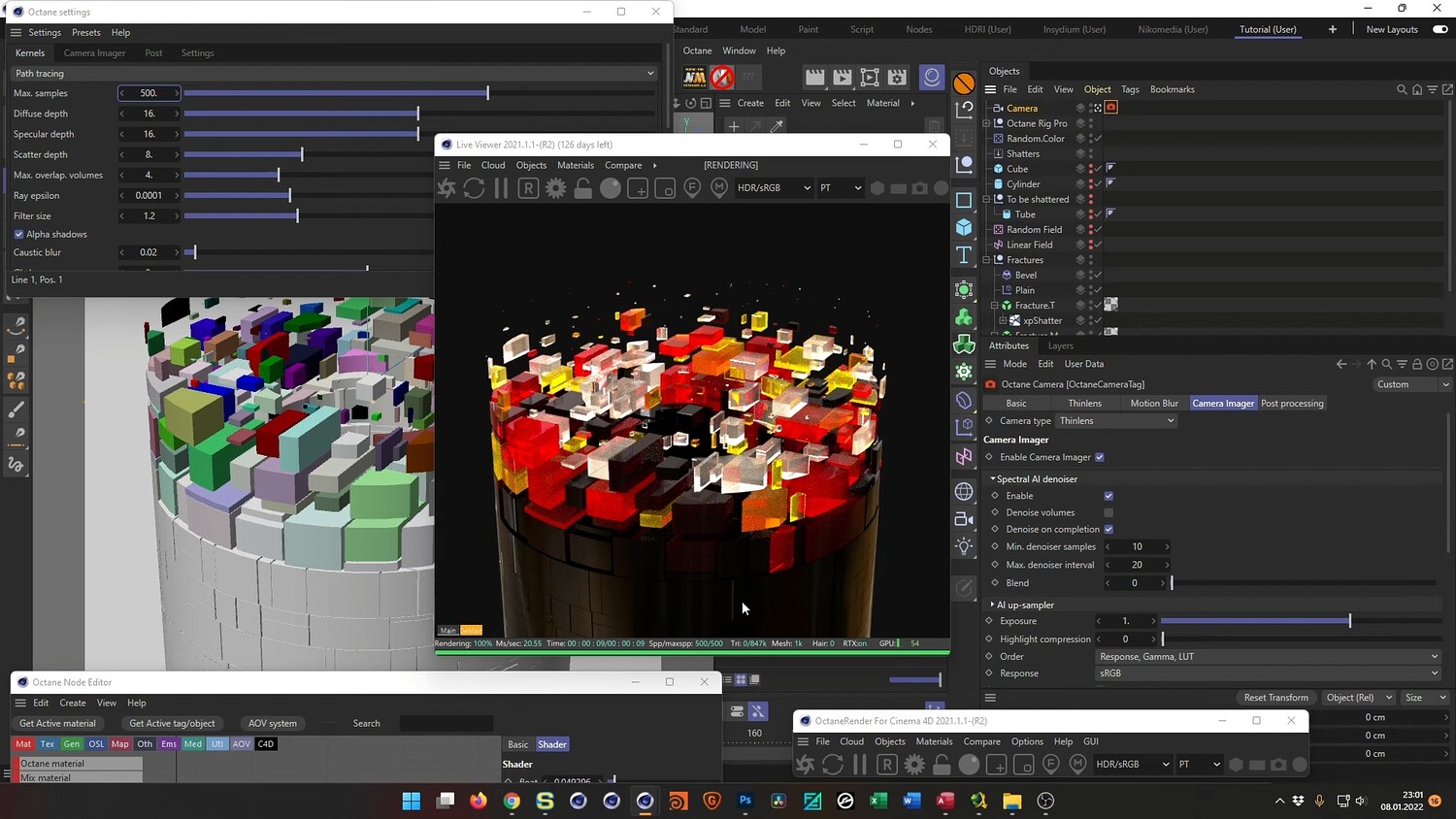This screenshot has height=819, width=1456.
Task: Click the material picker M icon in Live Viewer
Action: (719, 188)
